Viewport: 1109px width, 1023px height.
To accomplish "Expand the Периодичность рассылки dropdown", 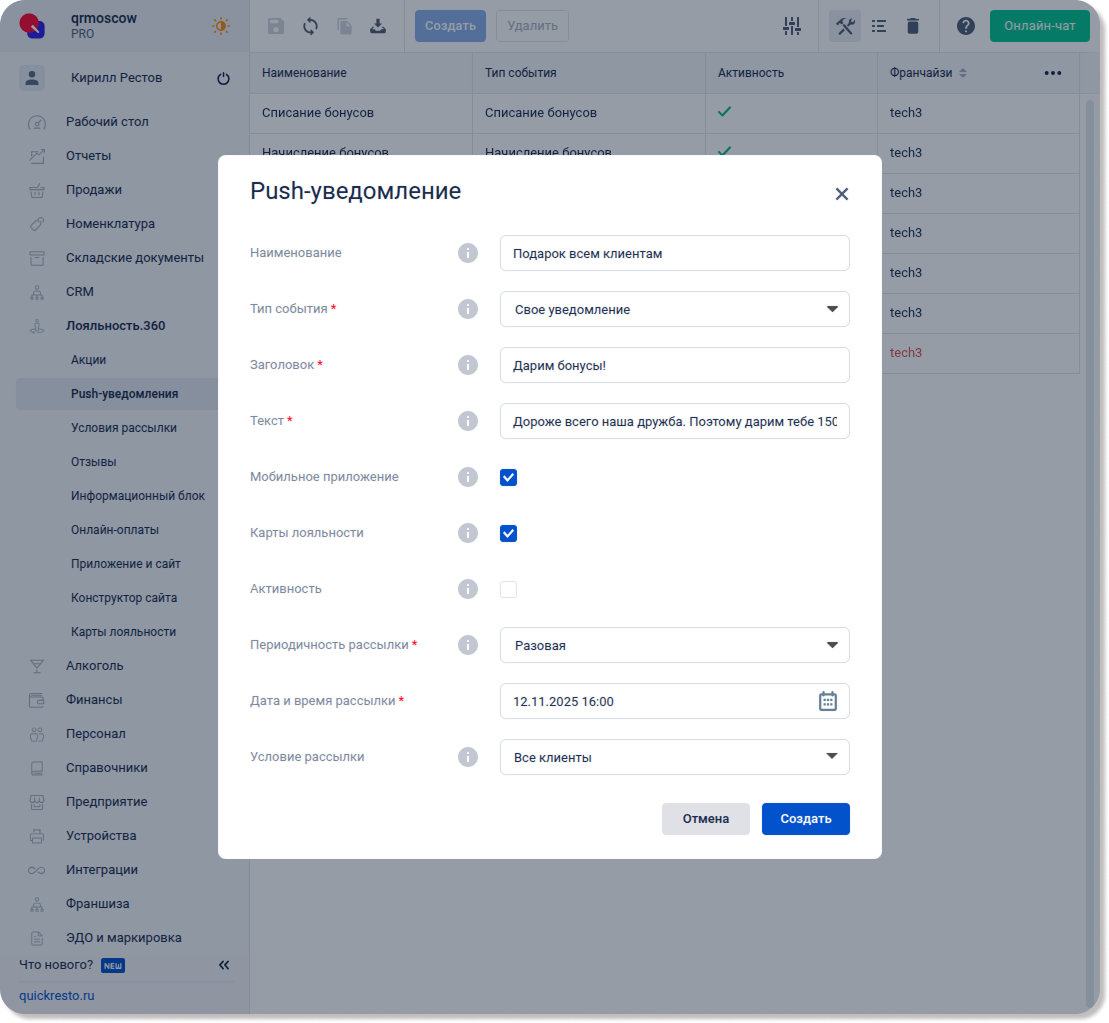I will 674,645.
